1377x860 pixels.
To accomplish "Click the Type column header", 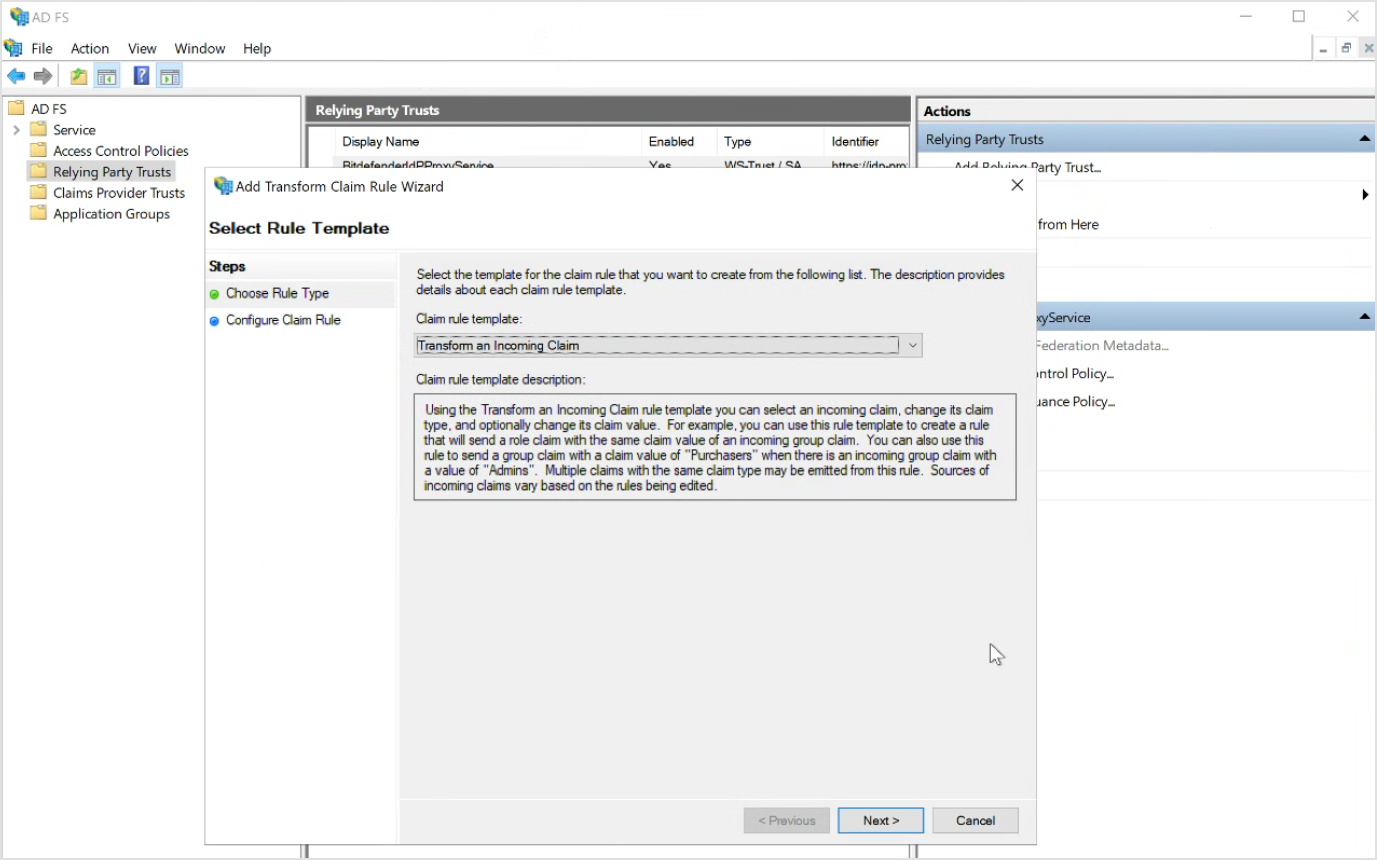I will (x=738, y=141).
